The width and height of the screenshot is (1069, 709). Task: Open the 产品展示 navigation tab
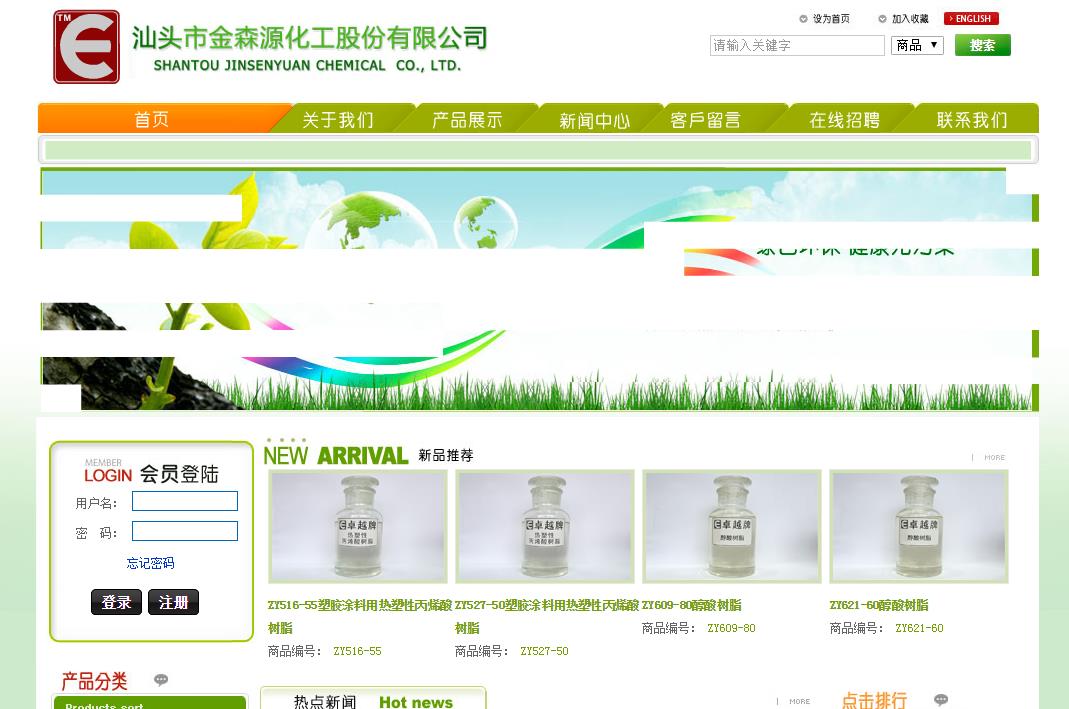pos(467,120)
